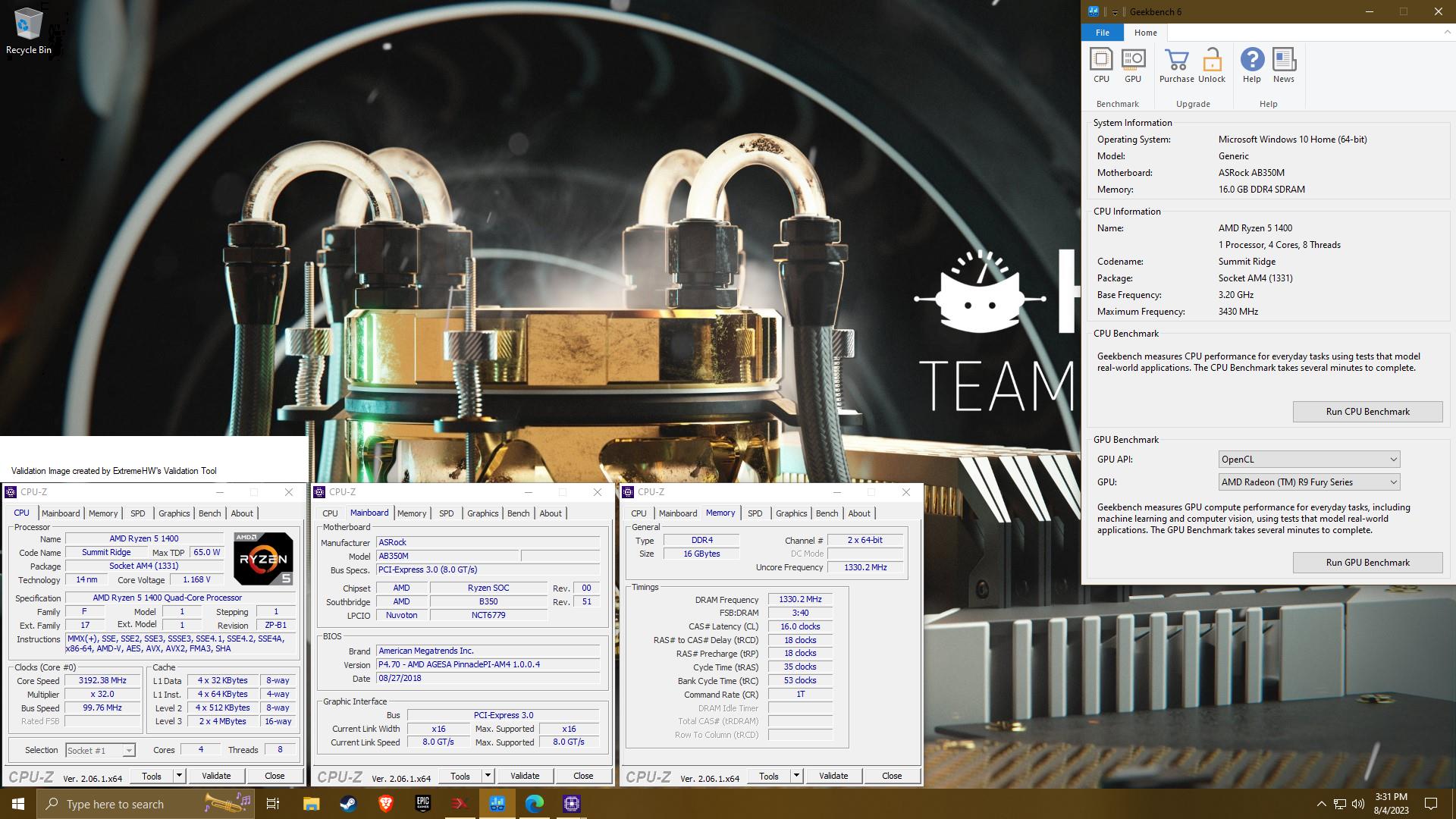Click the Unlock padlock icon in Geekbench
The height and width of the screenshot is (819, 1456).
coord(1212,65)
